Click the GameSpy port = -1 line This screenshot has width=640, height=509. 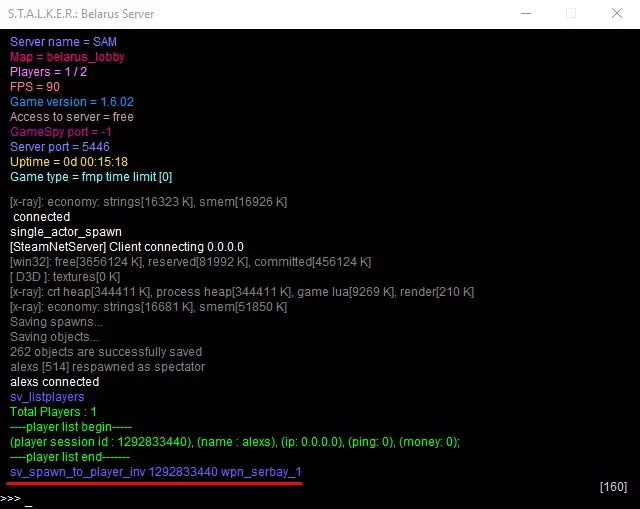pos(61,132)
